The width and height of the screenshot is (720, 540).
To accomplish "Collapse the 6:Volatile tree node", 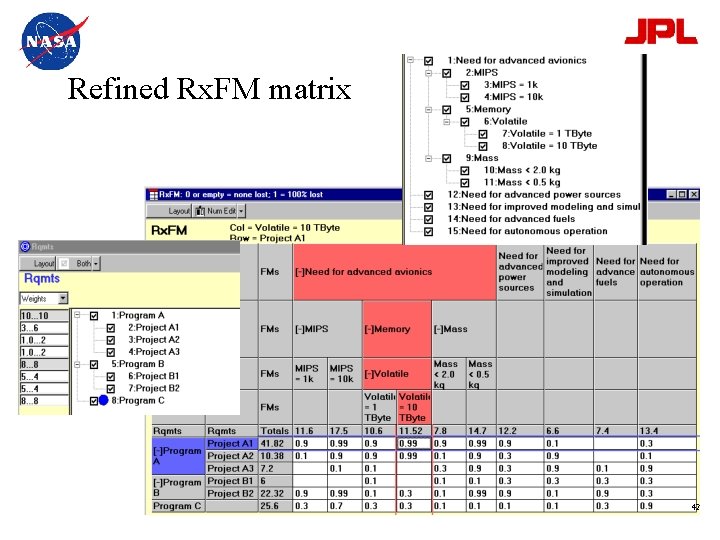I will coord(446,122).
